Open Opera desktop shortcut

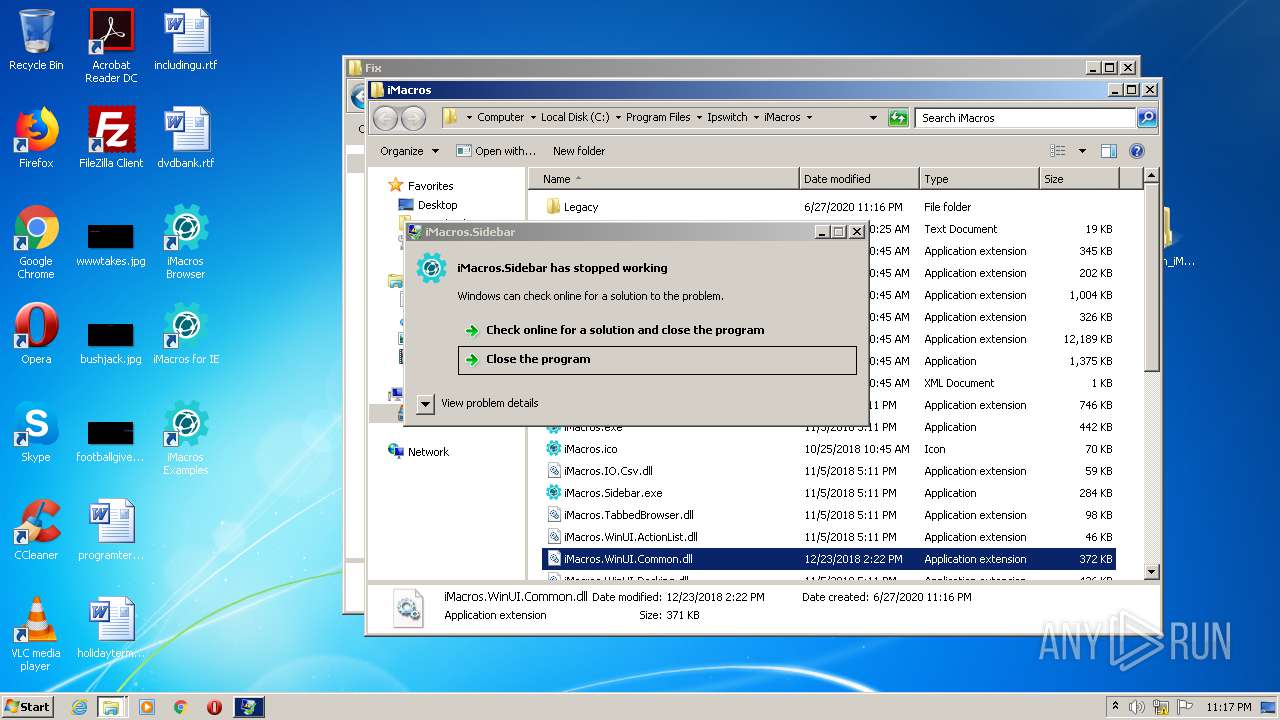click(36, 334)
